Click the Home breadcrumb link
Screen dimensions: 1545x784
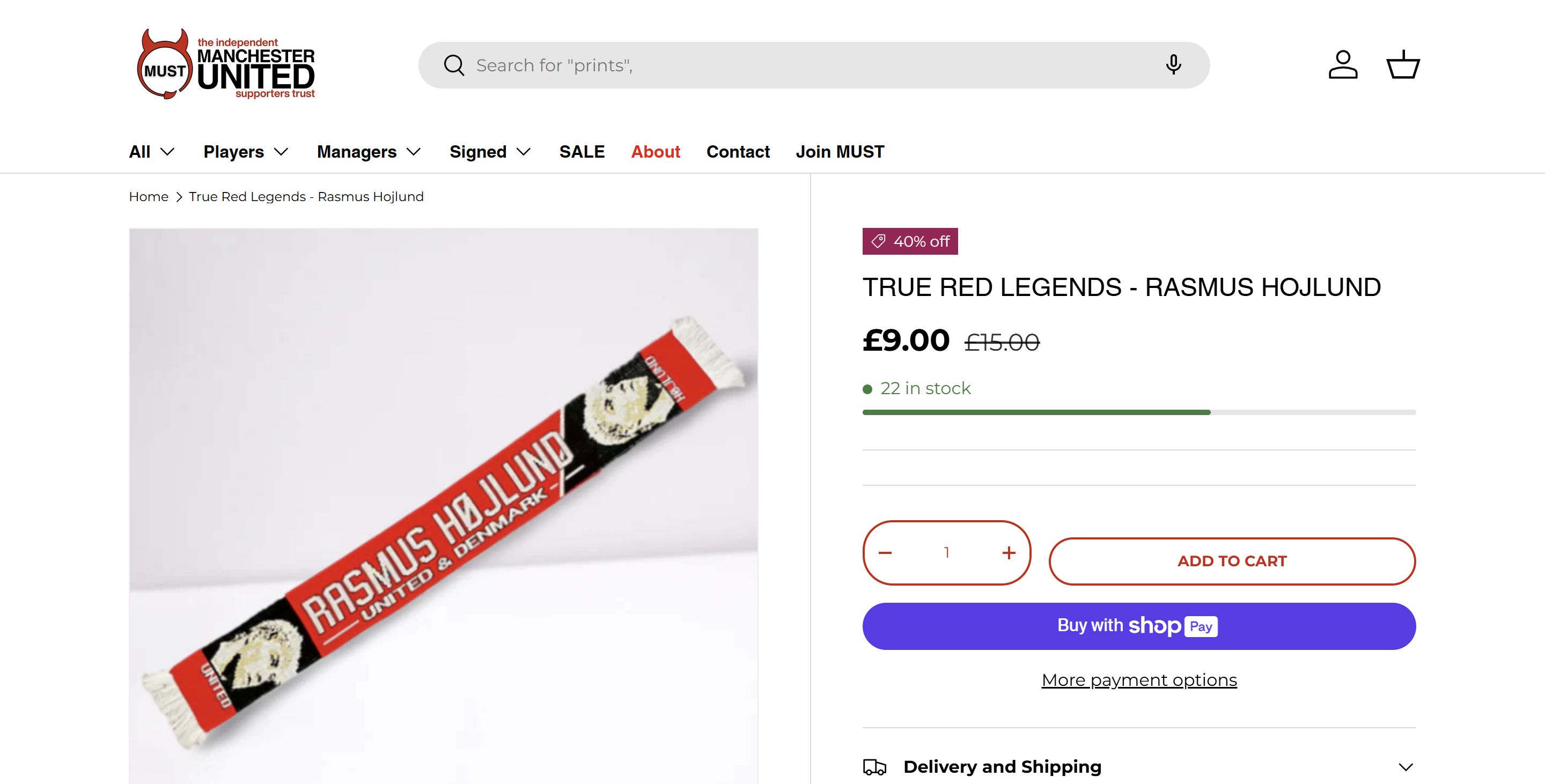pyautogui.click(x=149, y=197)
